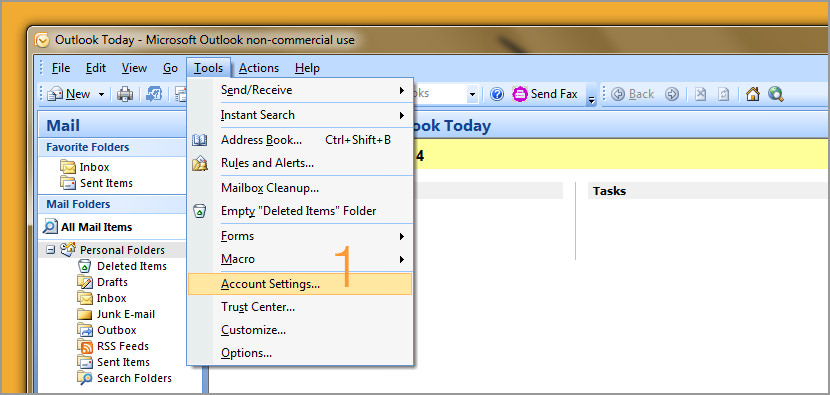Choose Rules and Alerts from Tools menu
Image resolution: width=830 pixels, height=395 pixels.
pos(301,163)
